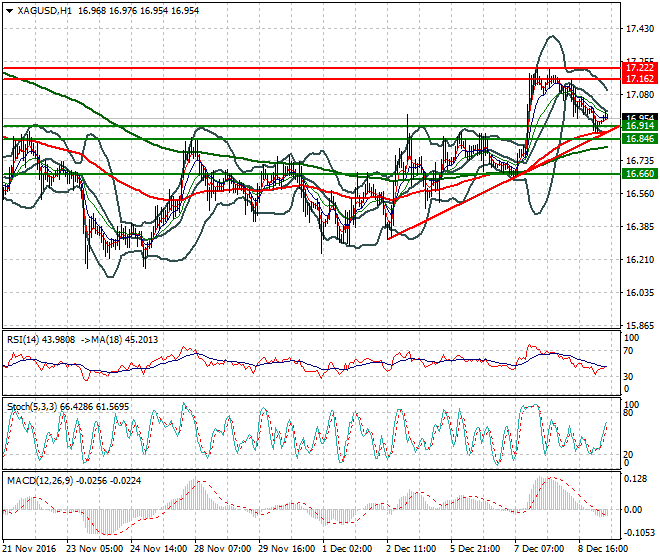Click the 24 Nov 14:00 time axis label
Image resolution: width=660 pixels, height=560 pixels.
point(159,549)
